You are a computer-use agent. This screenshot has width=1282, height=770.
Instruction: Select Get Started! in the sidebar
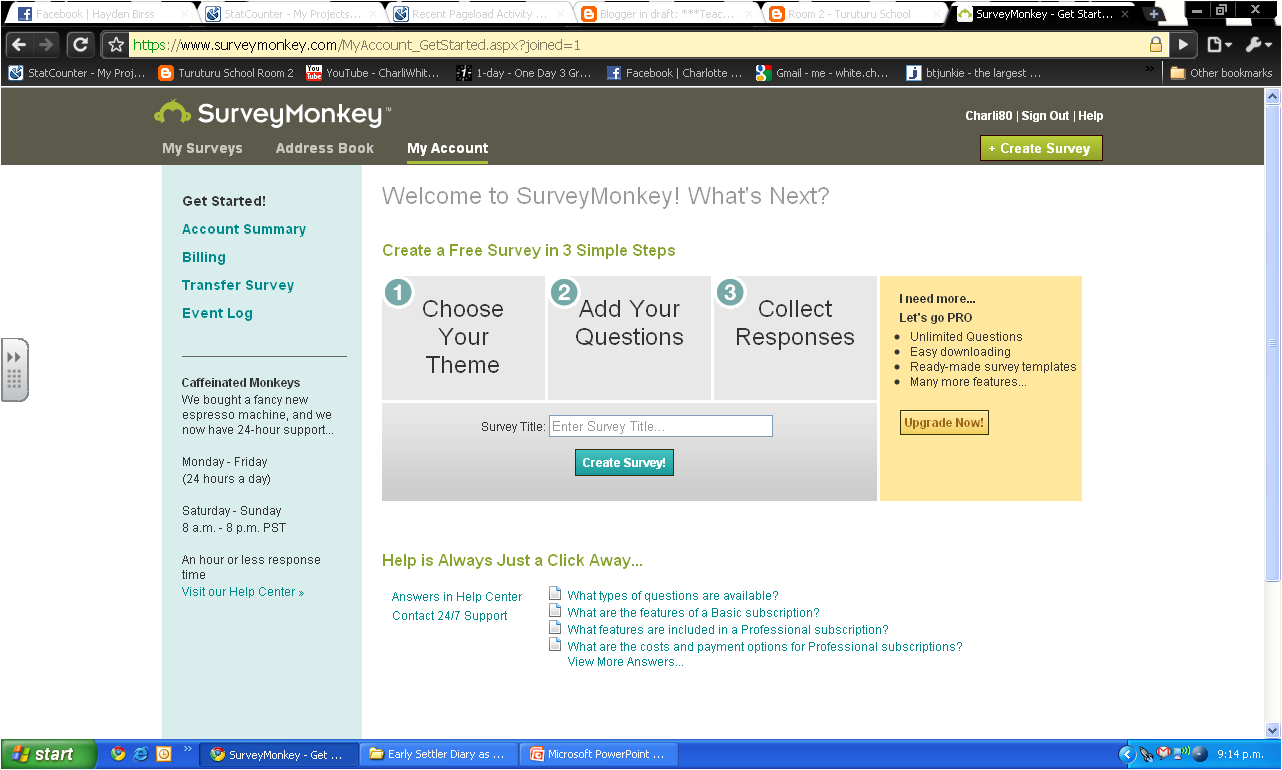point(224,201)
